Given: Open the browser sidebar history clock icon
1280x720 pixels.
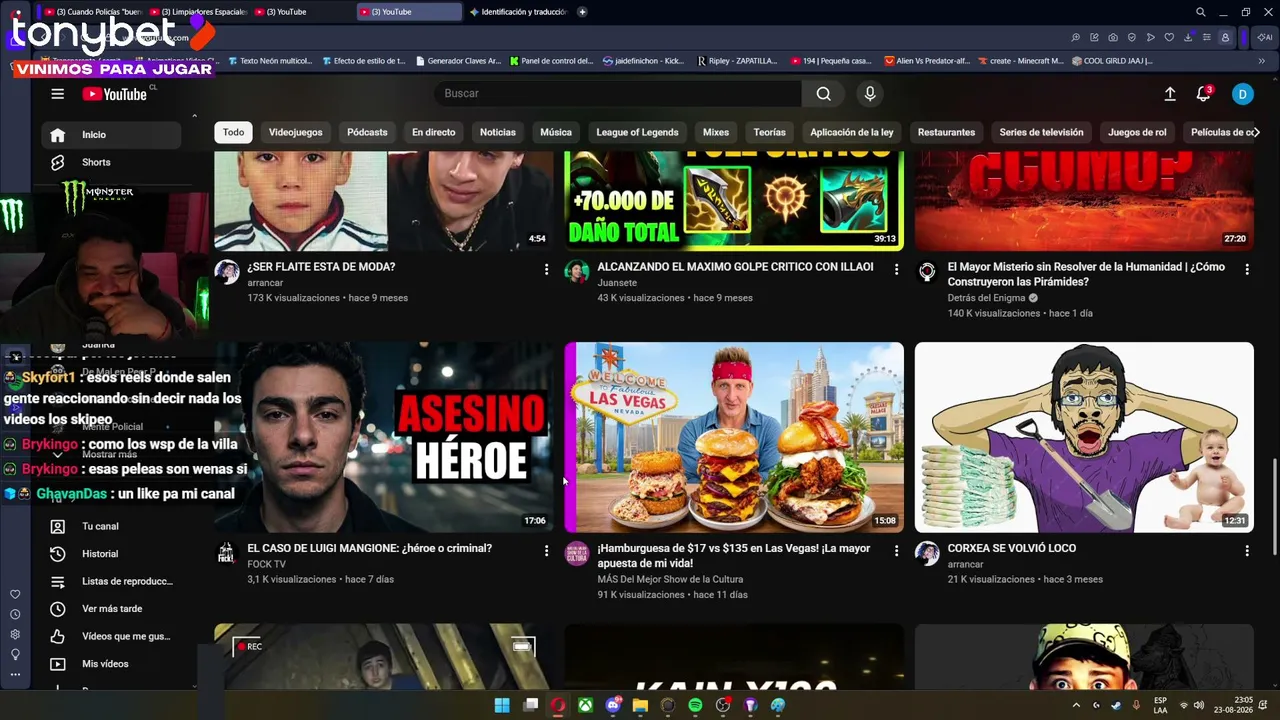Looking at the screenshot, I should click(15, 615).
